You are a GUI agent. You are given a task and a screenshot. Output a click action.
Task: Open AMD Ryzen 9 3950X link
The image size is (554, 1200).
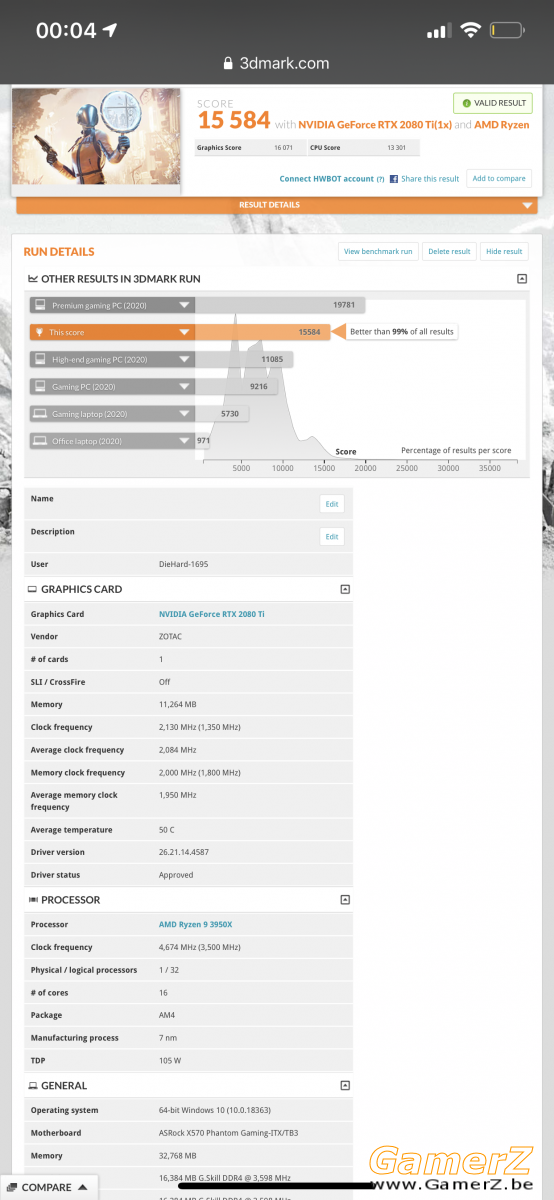[x=194, y=925]
